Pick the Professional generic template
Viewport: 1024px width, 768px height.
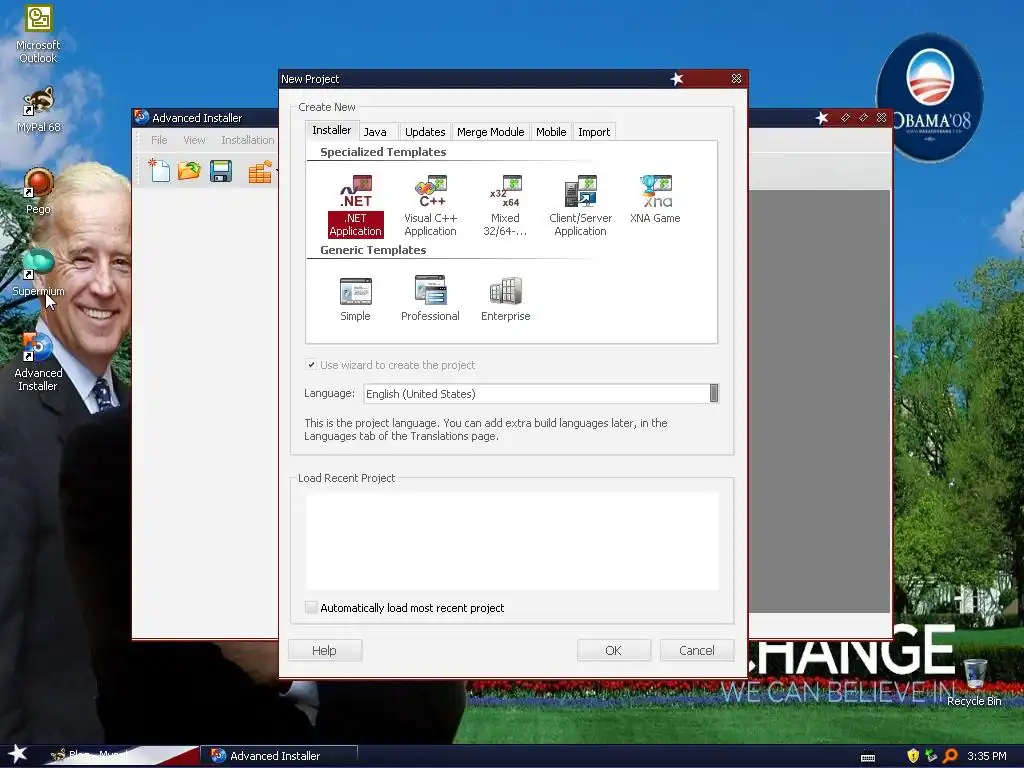(430, 299)
